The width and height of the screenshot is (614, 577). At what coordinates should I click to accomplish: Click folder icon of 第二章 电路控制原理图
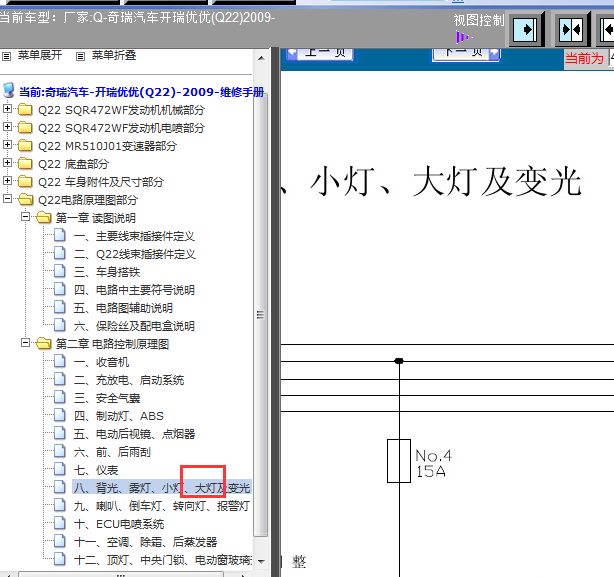click(43, 343)
